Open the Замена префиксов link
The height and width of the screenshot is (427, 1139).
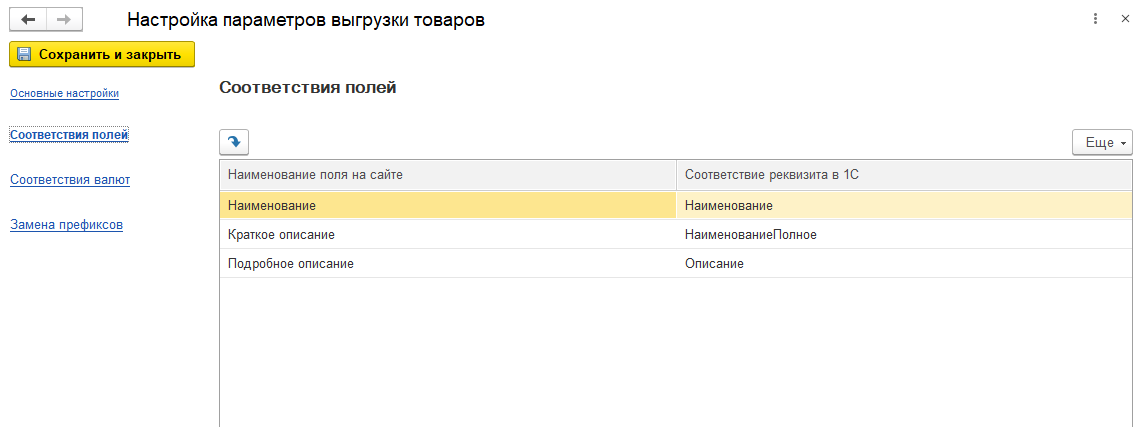pyautogui.click(x=66, y=224)
